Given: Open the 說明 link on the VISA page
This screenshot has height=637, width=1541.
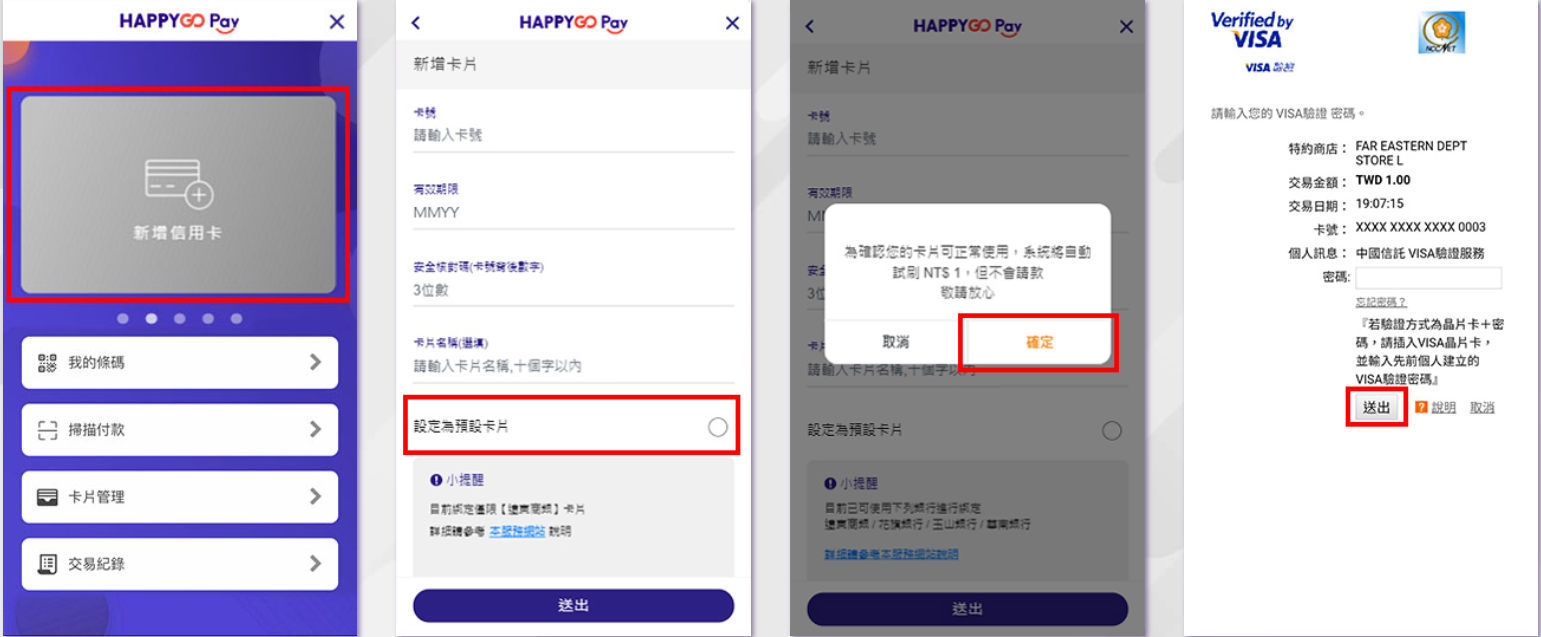Looking at the screenshot, I should (1444, 408).
